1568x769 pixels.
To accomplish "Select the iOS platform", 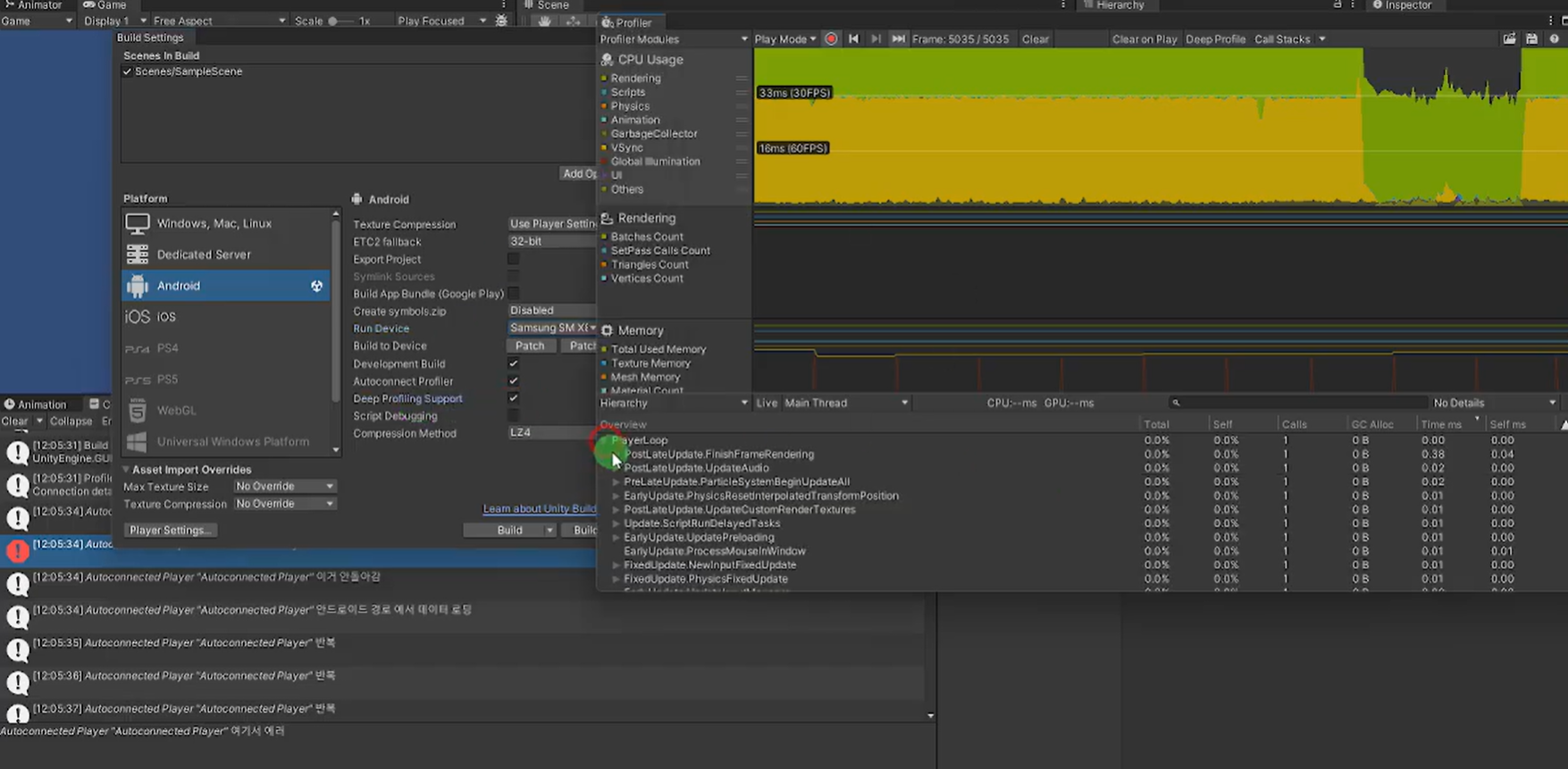I will pyautogui.click(x=166, y=317).
